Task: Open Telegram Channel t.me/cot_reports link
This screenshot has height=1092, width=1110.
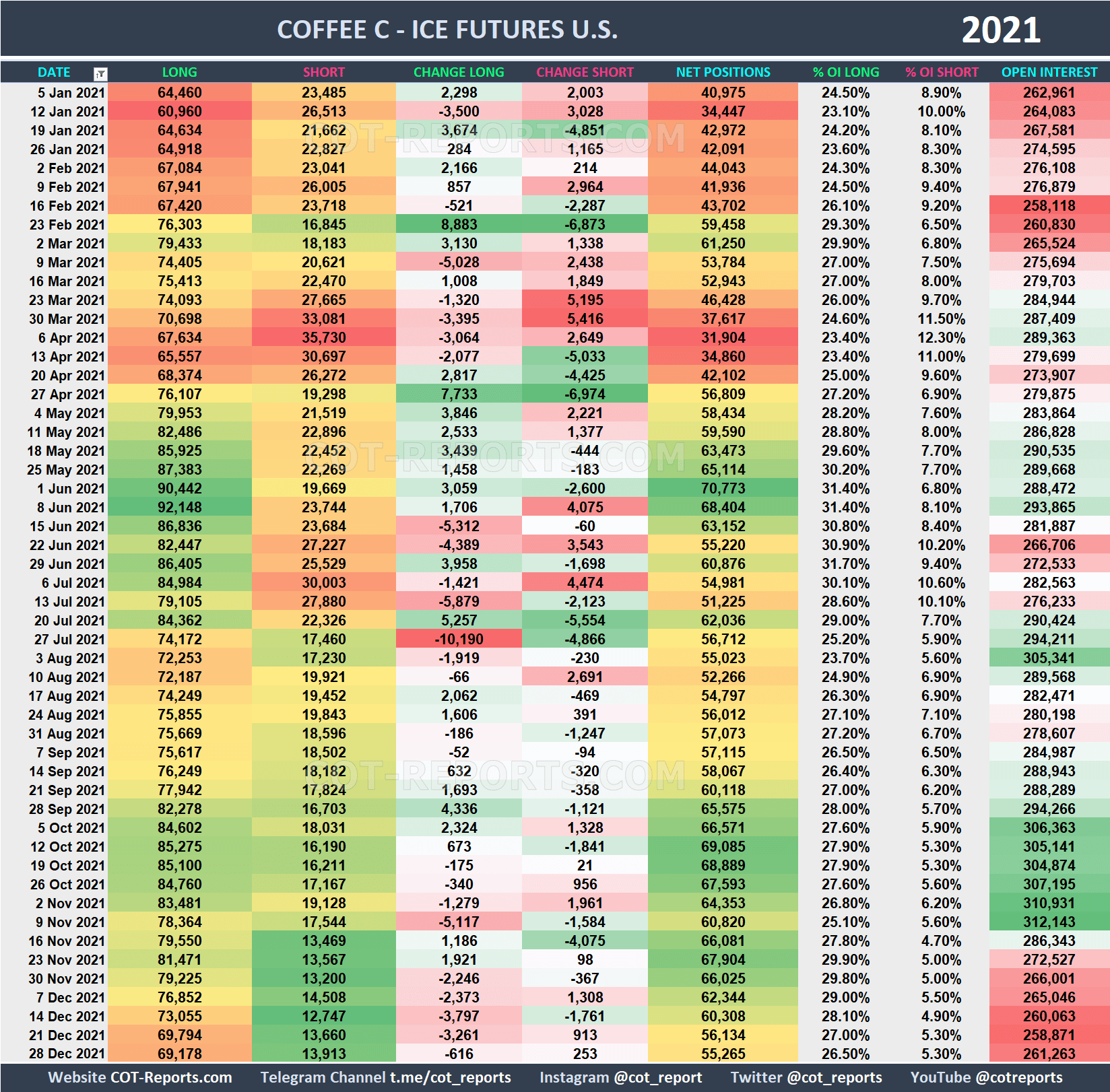Action: point(385,1077)
